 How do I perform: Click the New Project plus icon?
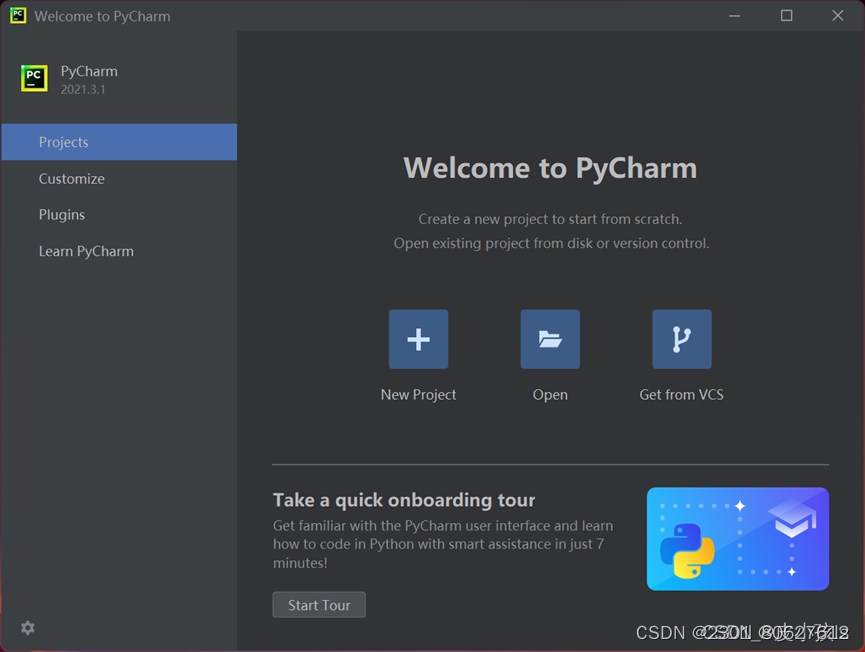point(418,339)
